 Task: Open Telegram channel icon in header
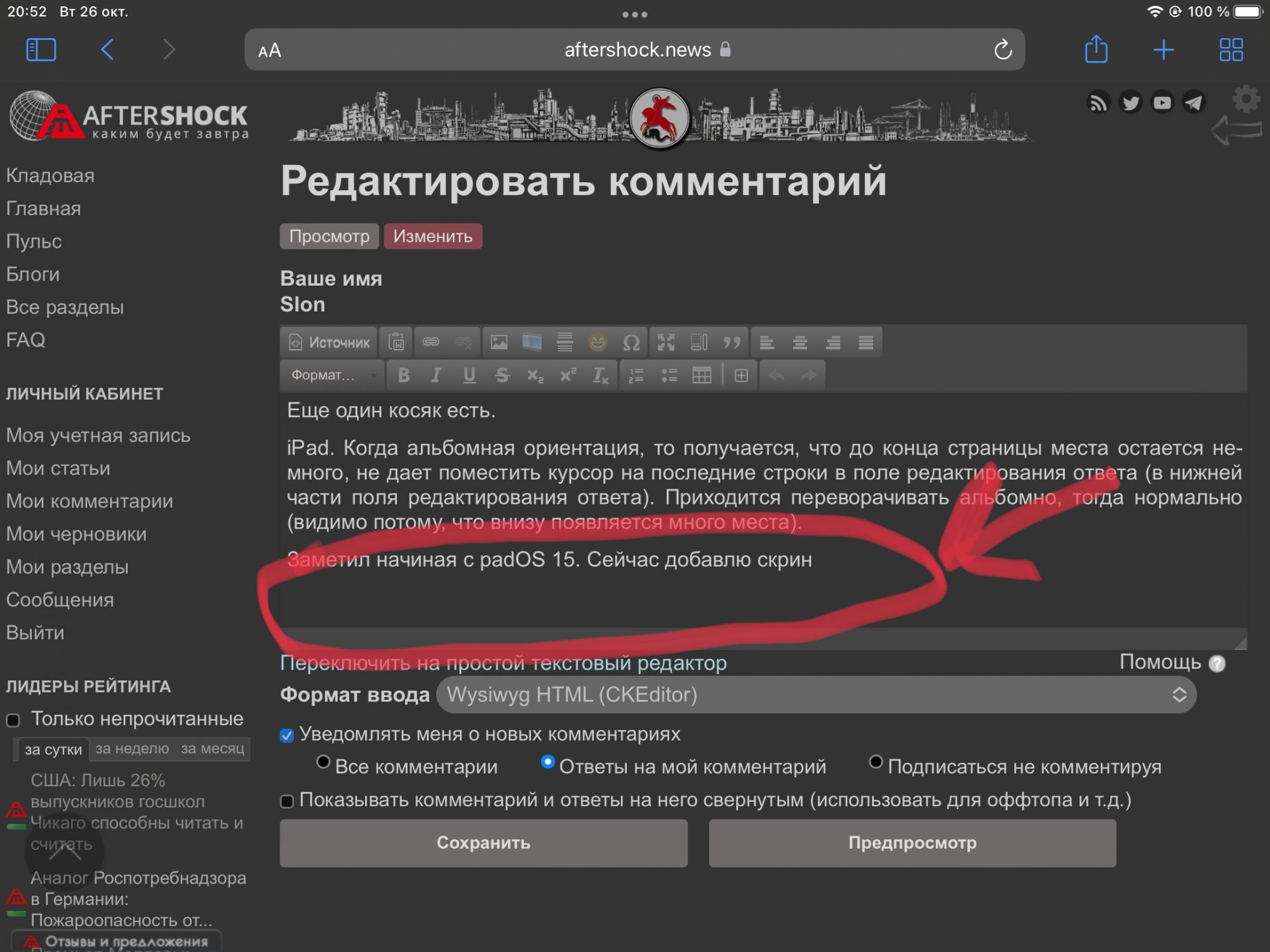[x=1194, y=103]
